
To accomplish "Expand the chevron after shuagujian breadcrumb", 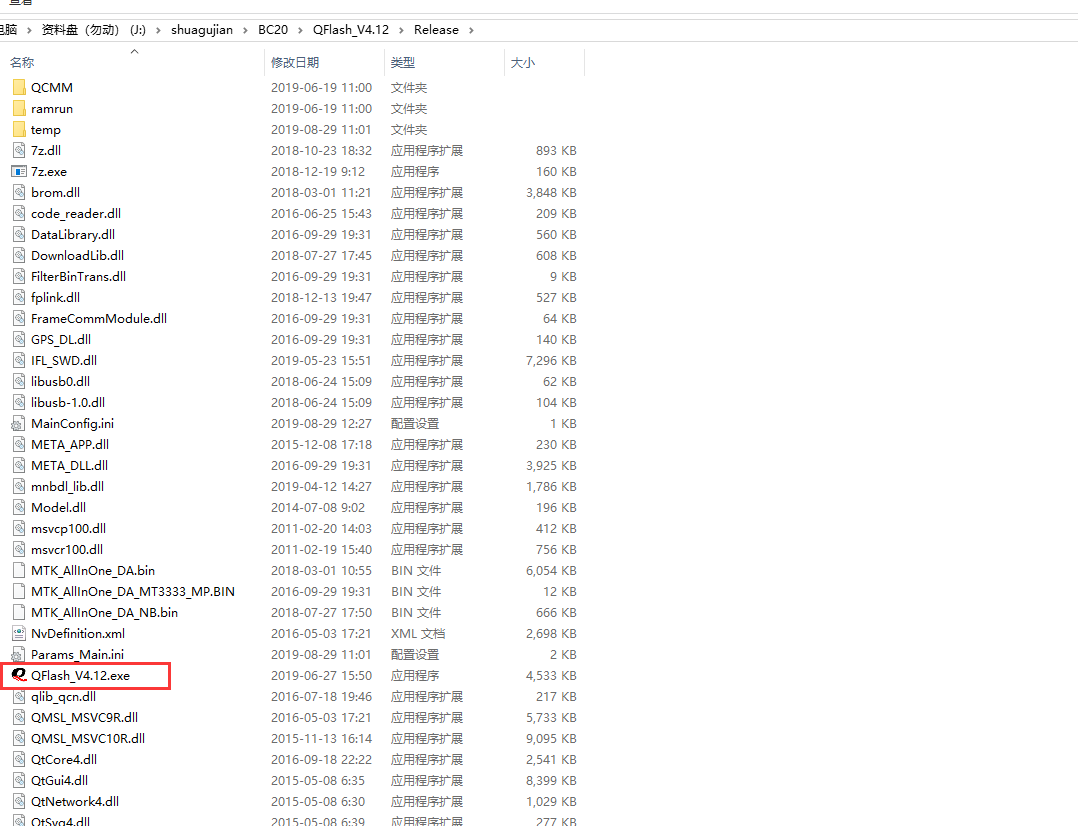I will 245,30.
